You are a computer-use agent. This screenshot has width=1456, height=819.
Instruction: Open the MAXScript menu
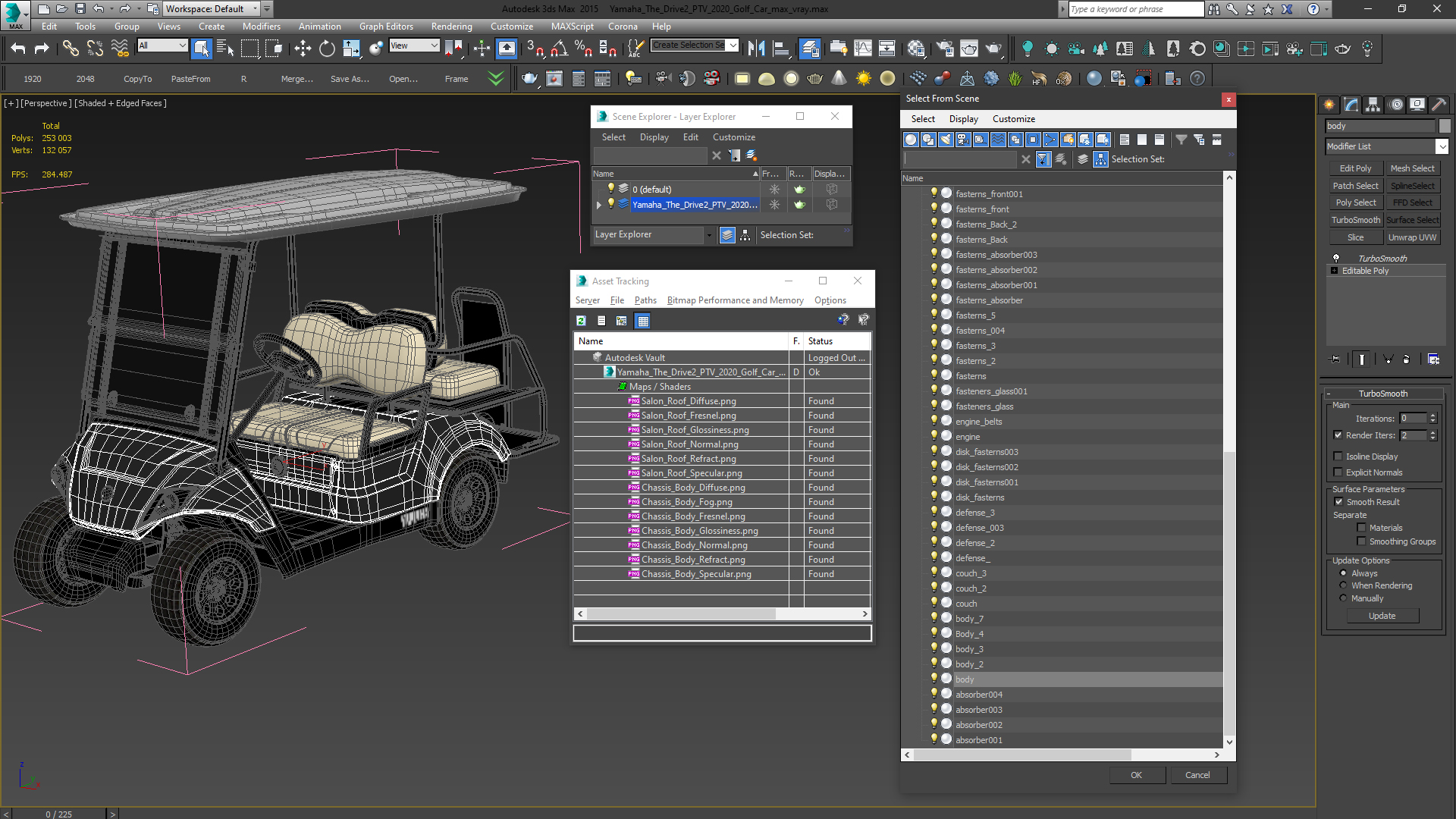[x=572, y=27]
